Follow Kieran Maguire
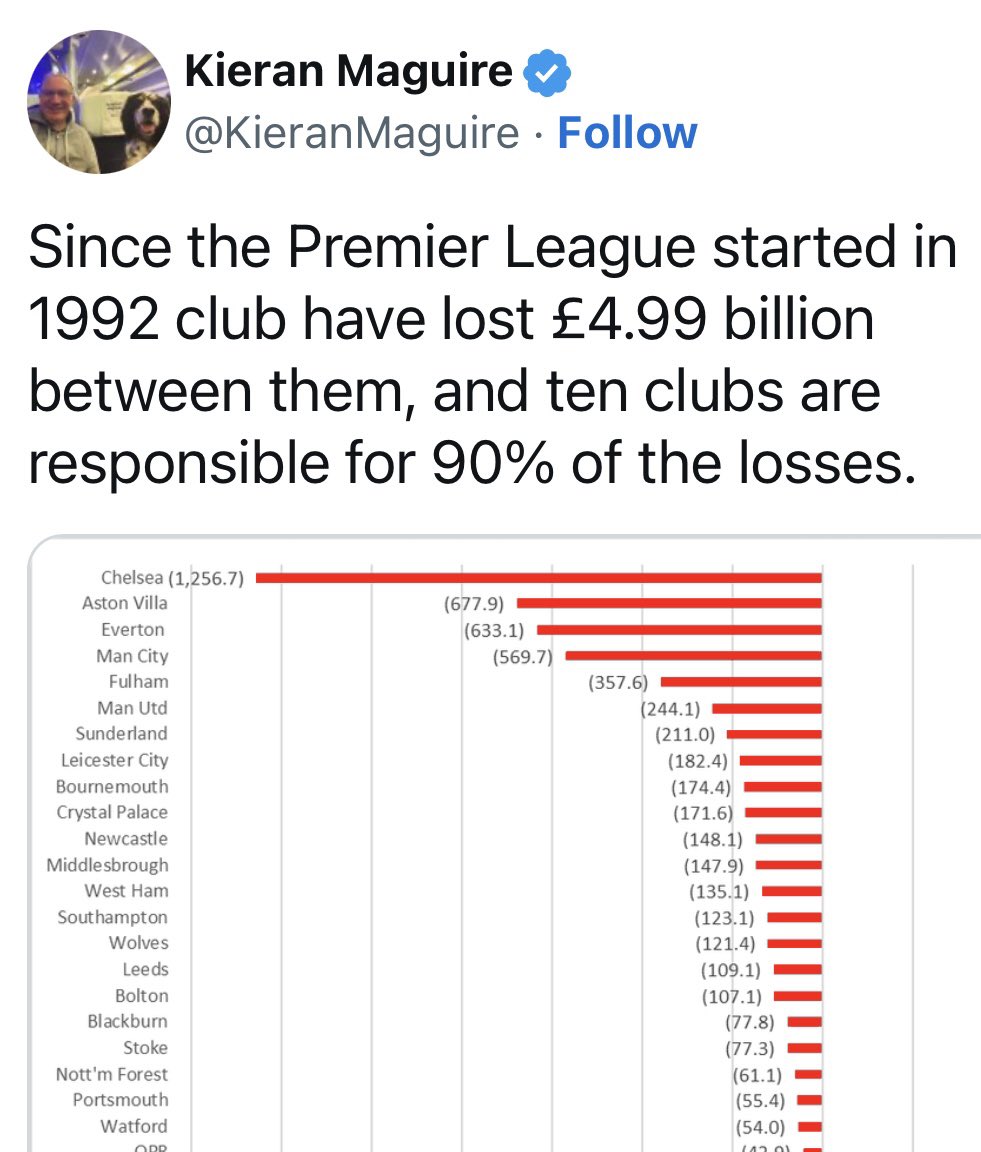 click(627, 133)
